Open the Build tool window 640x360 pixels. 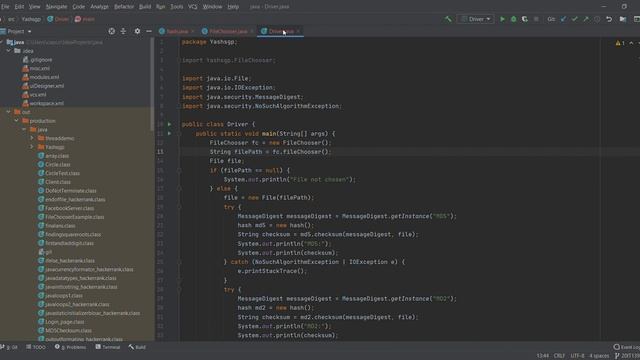137,347
